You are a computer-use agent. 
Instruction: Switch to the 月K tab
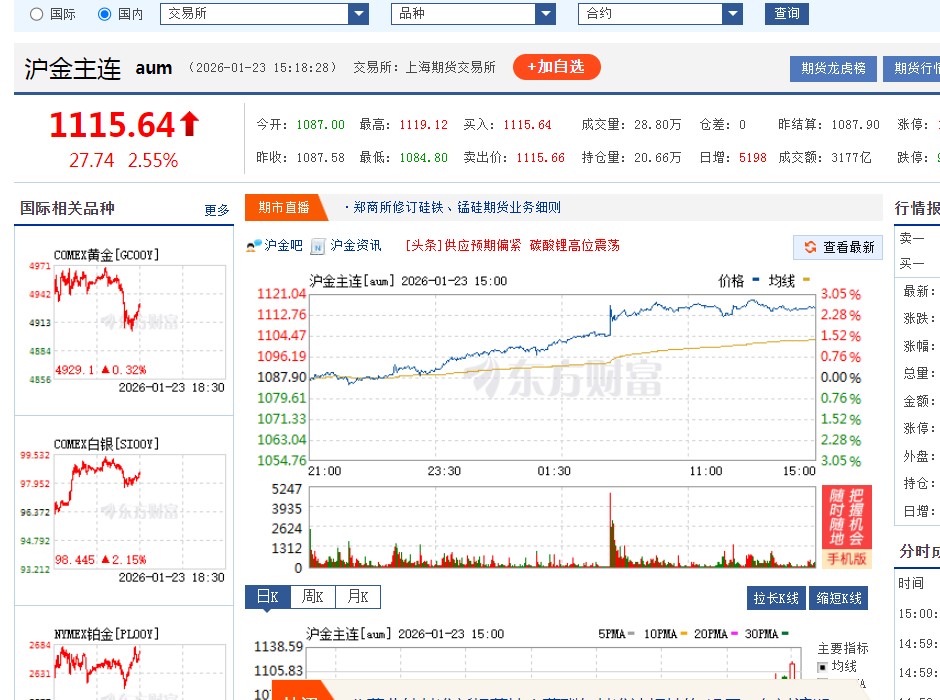click(356, 596)
